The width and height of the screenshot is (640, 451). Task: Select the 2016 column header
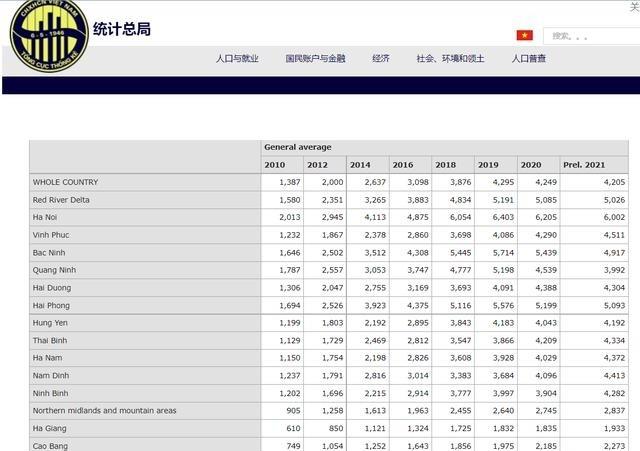(410, 165)
